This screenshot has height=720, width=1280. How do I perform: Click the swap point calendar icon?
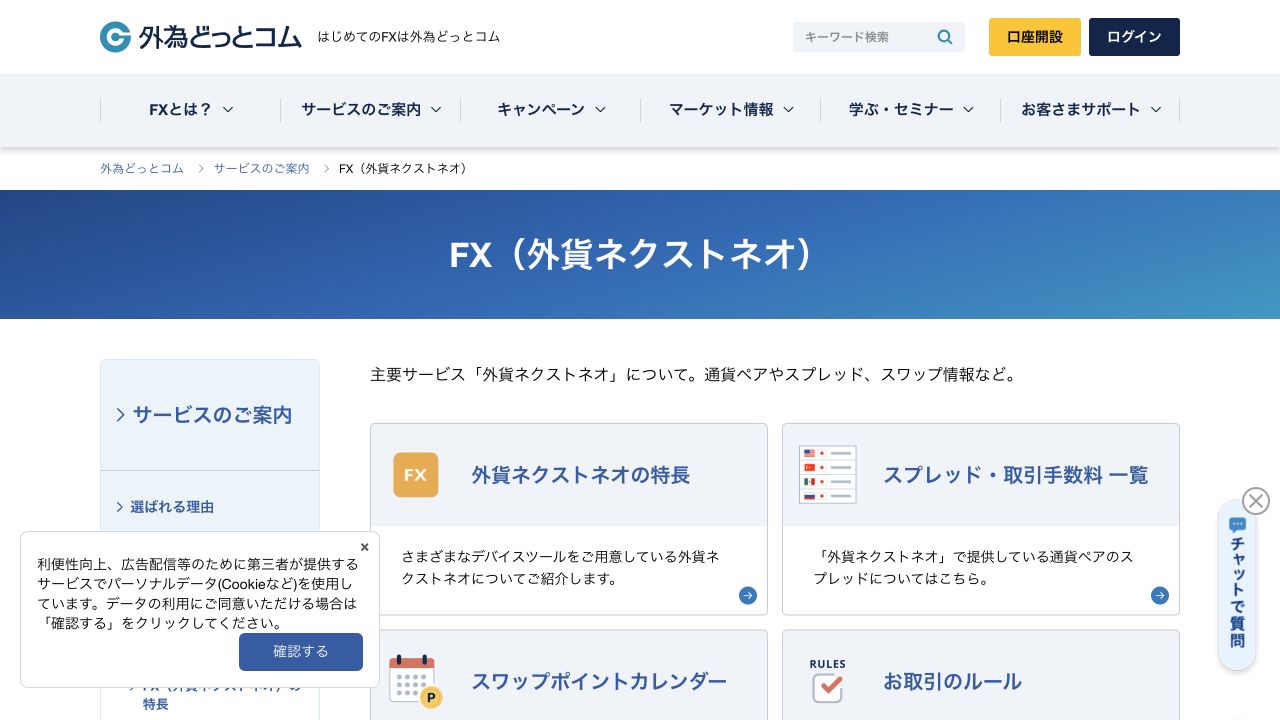tap(415, 681)
